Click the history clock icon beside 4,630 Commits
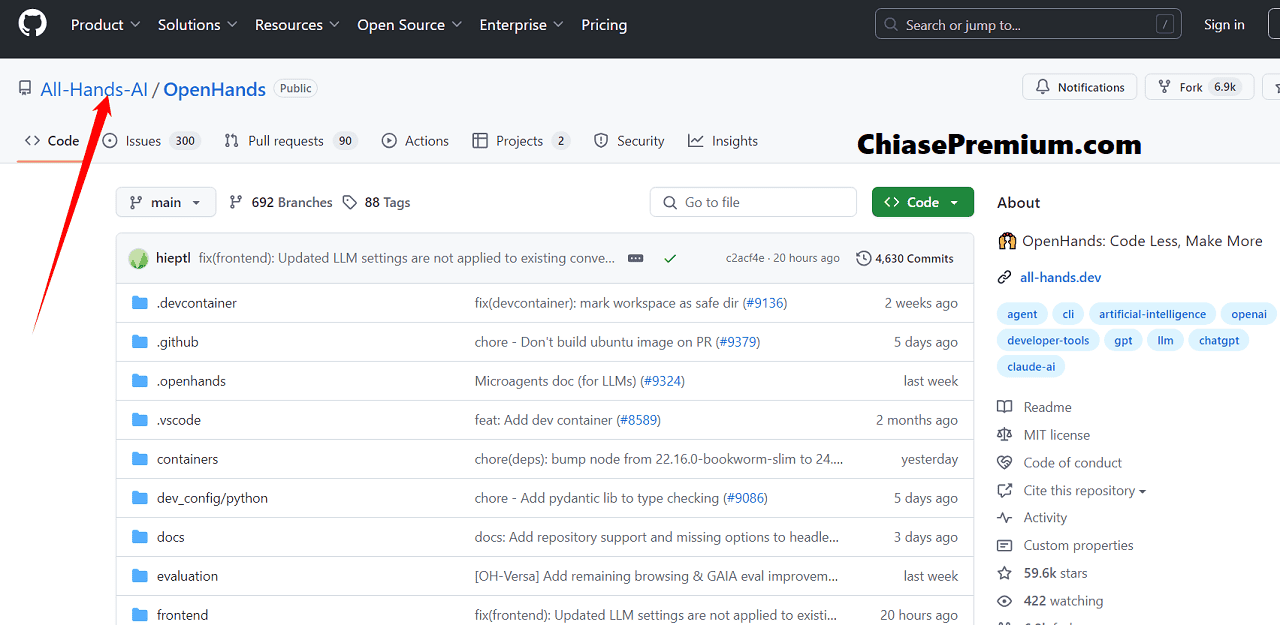The height and width of the screenshot is (625, 1280). click(864, 258)
